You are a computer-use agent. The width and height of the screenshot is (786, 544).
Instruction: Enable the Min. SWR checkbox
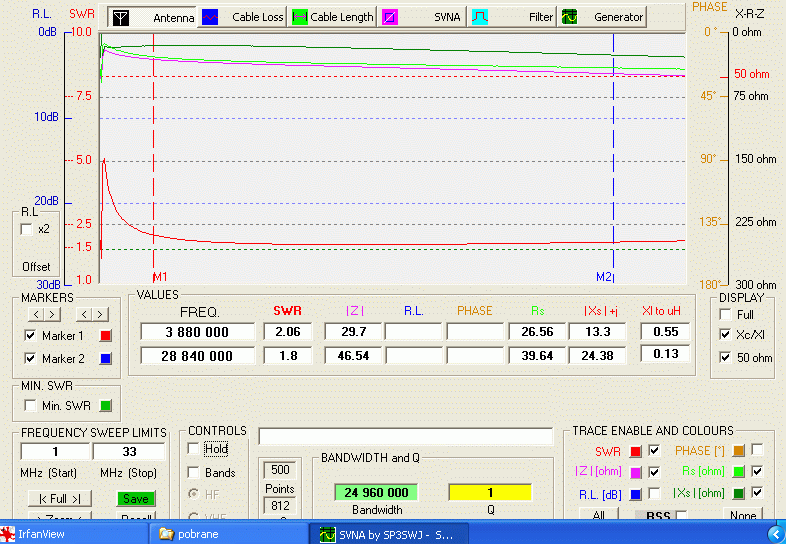pyautogui.click(x=28, y=405)
